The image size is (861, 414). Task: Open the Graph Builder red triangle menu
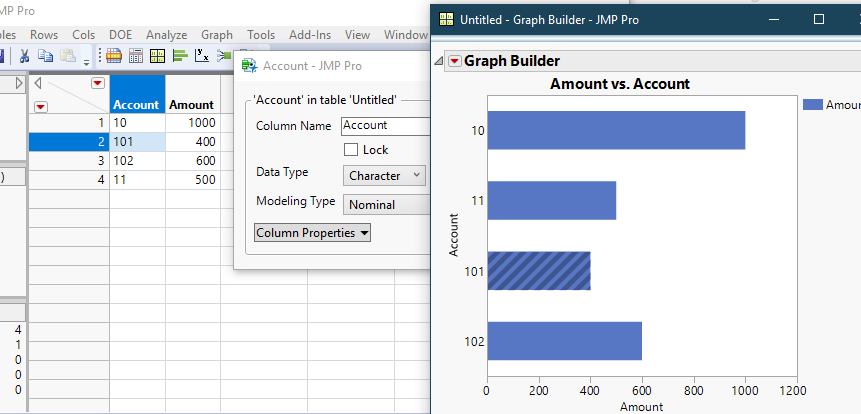pyautogui.click(x=455, y=62)
